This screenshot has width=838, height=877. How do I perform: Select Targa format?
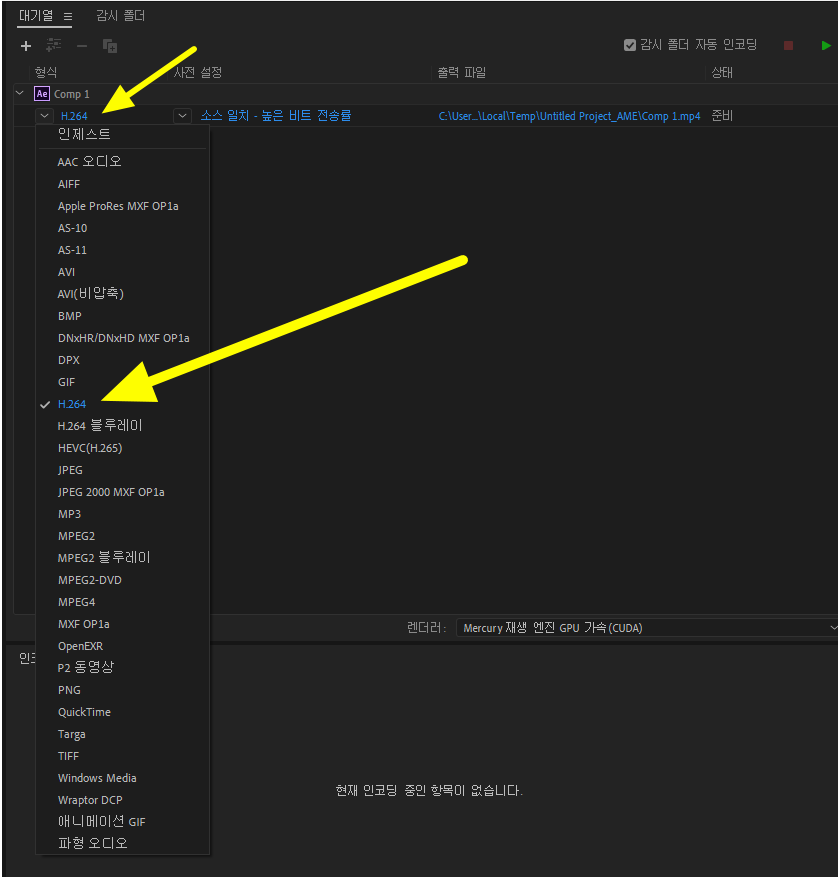(x=123, y=734)
